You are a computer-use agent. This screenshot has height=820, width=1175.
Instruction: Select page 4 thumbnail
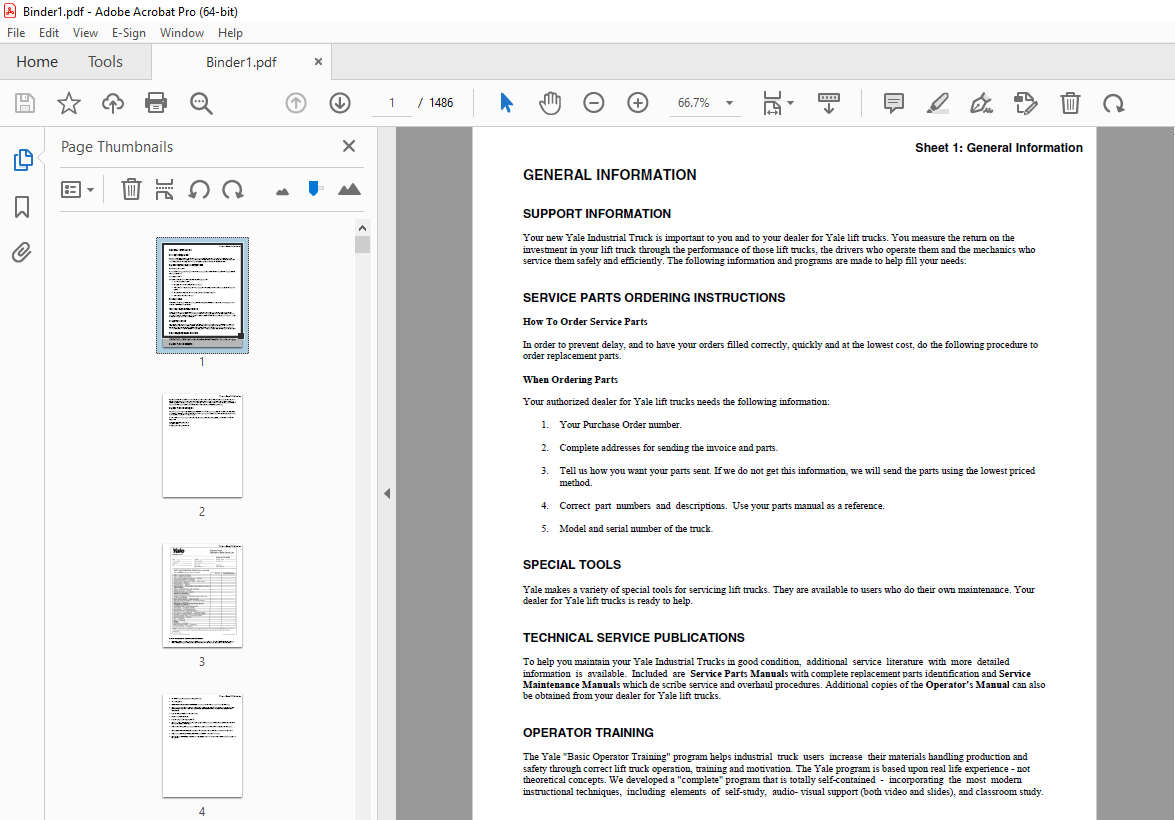click(x=202, y=745)
